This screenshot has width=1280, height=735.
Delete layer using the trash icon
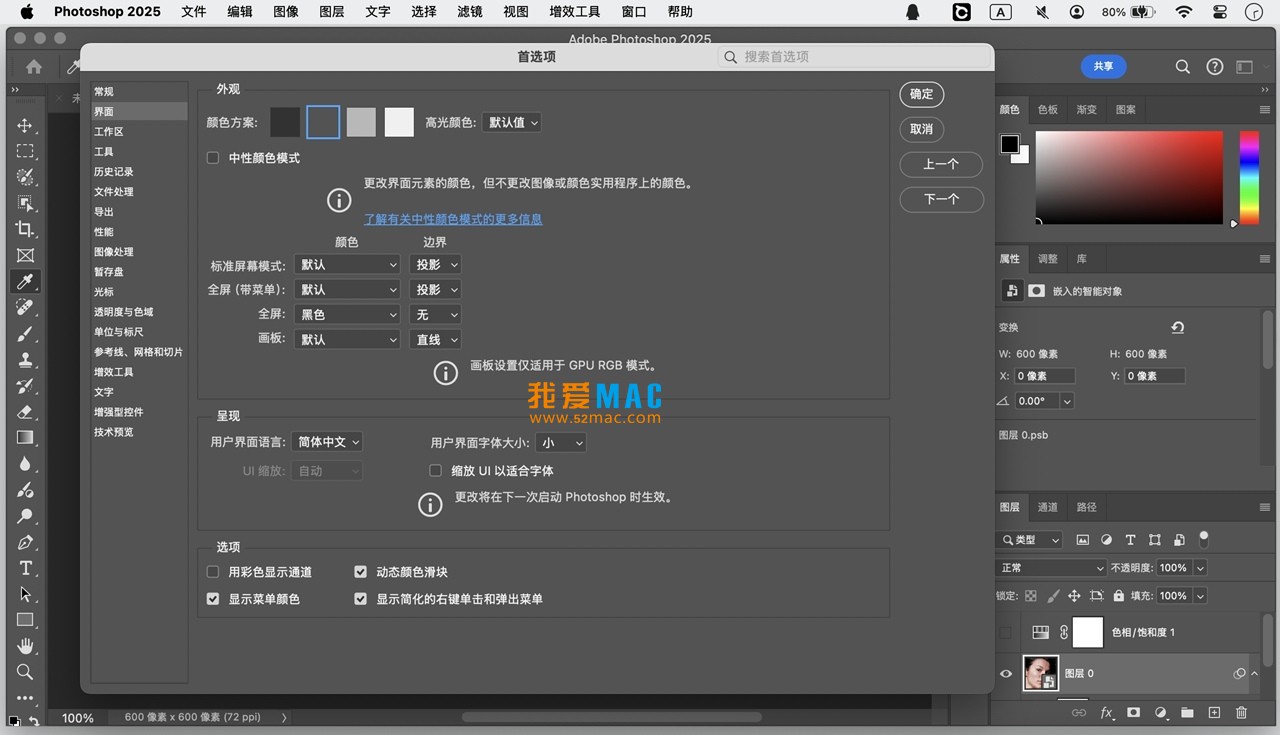point(1241,713)
